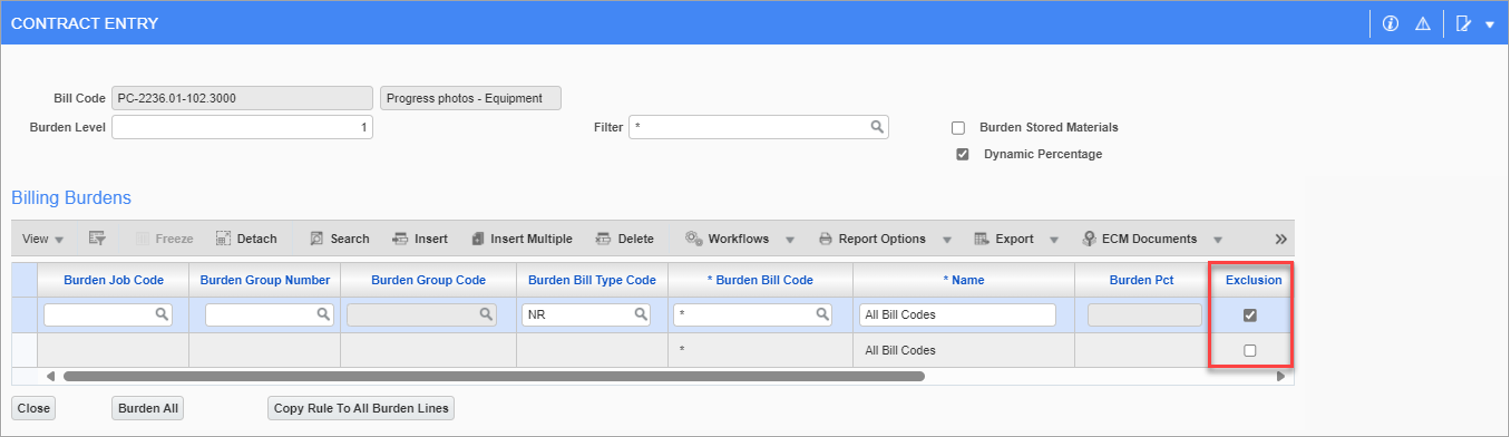Click the Burden Pct input in first row
Image resolution: width=1509 pixels, height=437 pixels.
point(1144,315)
